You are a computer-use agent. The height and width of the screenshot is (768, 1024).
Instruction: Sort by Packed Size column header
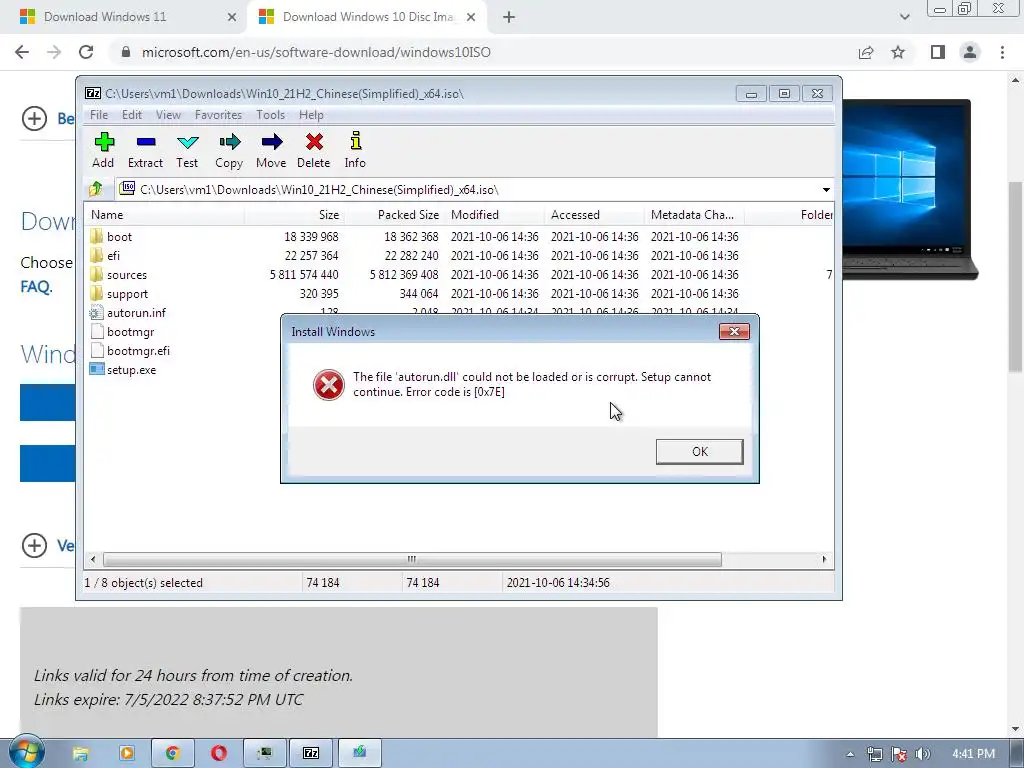[x=394, y=215]
